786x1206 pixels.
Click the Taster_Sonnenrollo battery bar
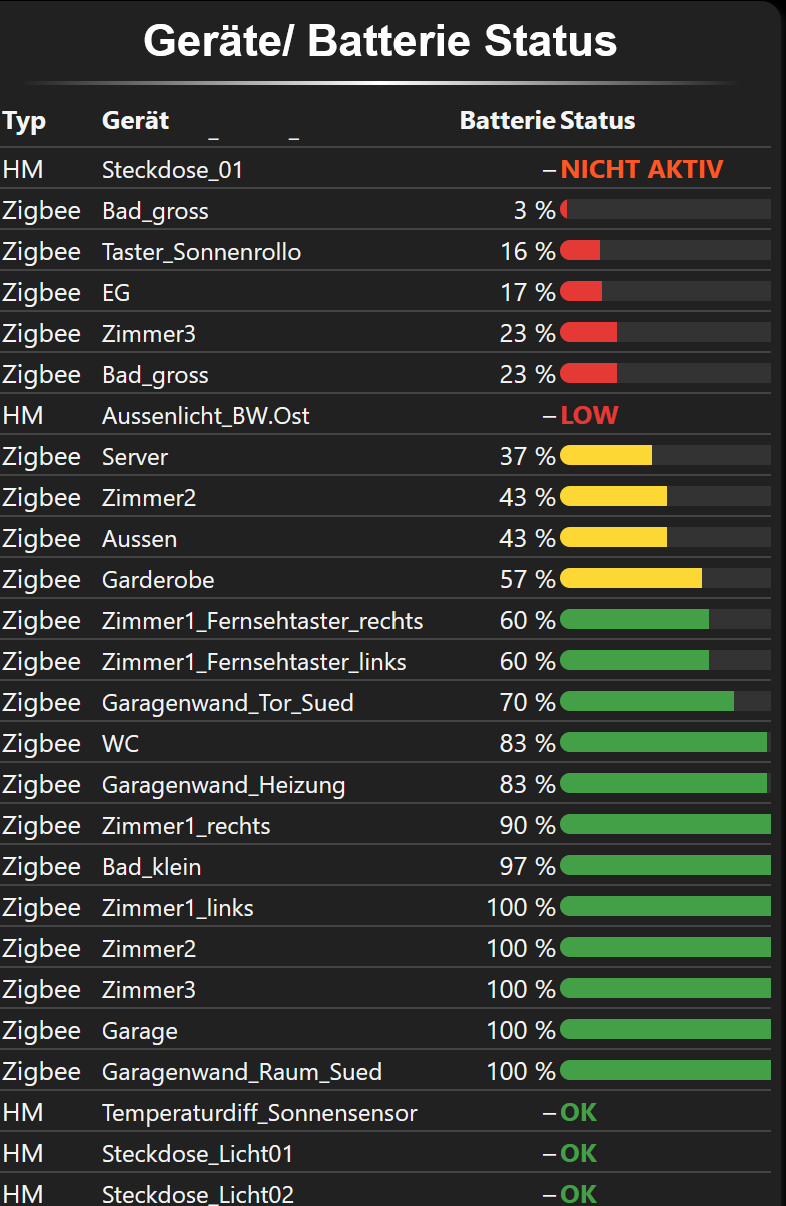(665, 252)
